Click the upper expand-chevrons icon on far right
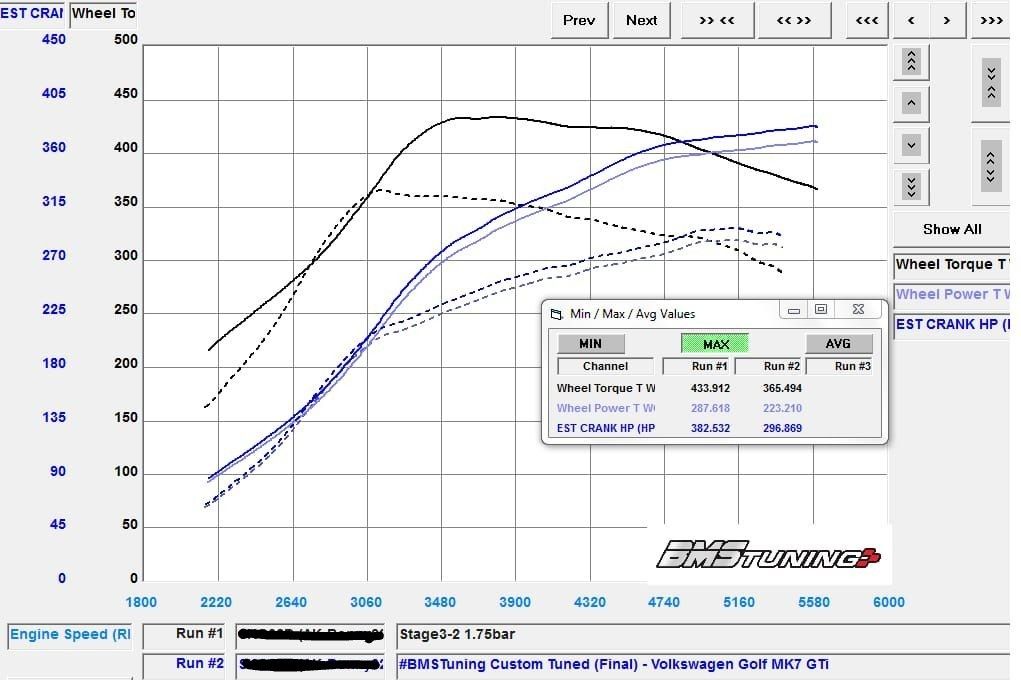The width and height of the screenshot is (1021, 680). 989,80
